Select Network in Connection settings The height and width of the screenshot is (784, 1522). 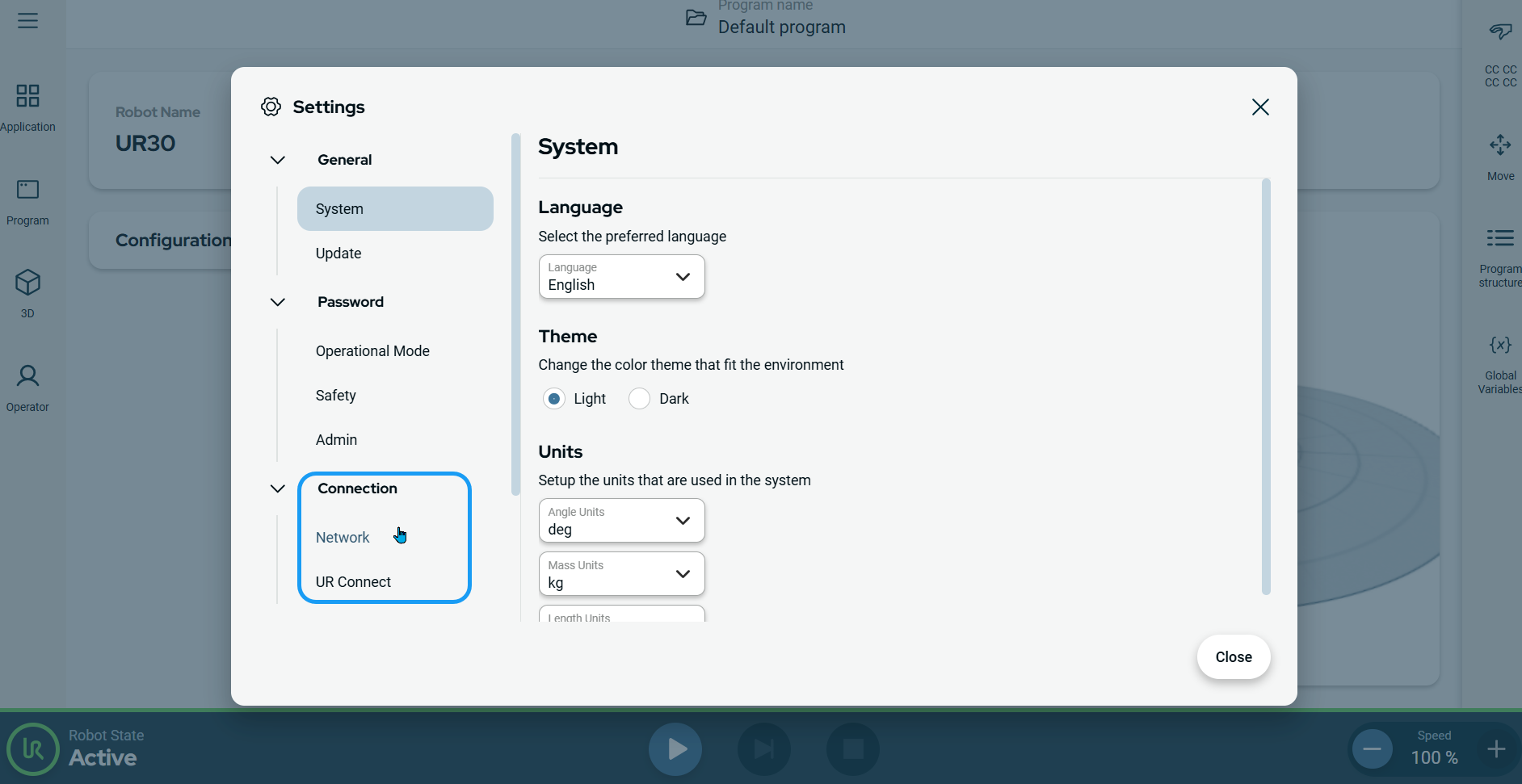click(x=343, y=538)
